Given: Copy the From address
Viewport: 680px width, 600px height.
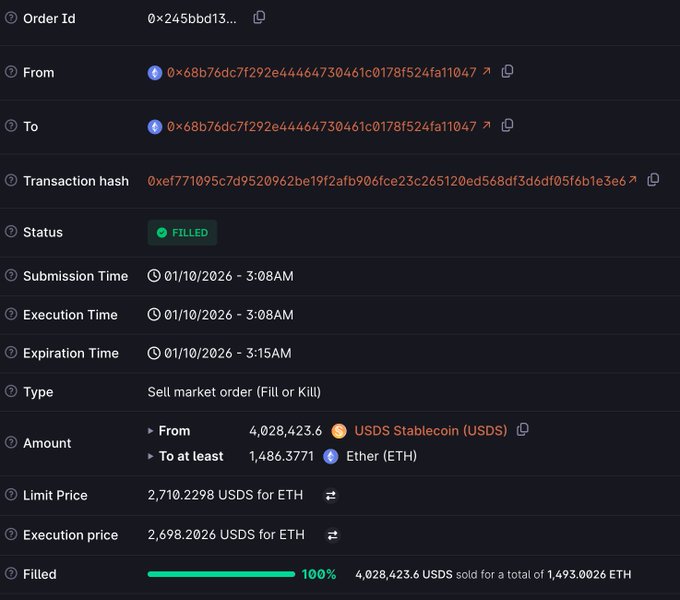Looking at the screenshot, I should point(507,72).
